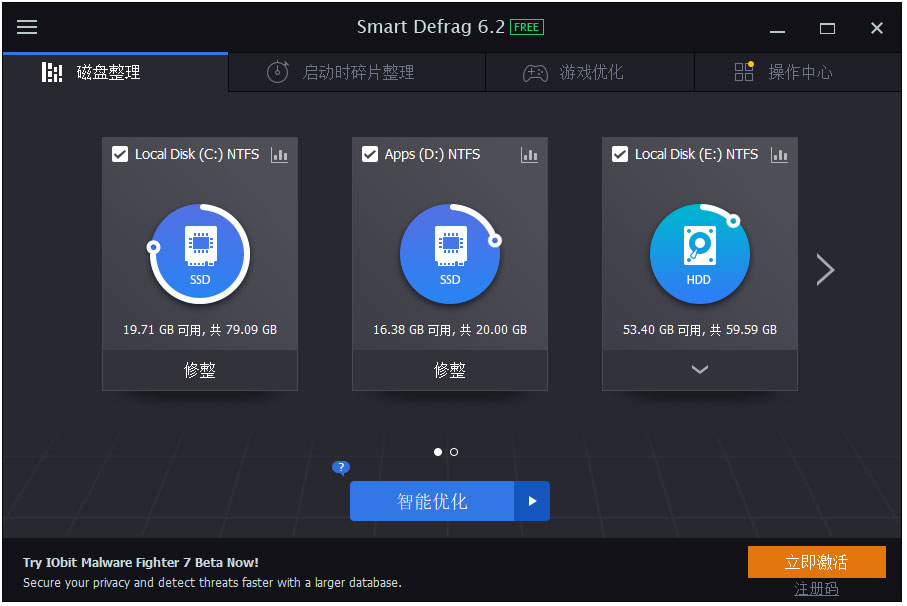907x606 pixels.
Task: Switch to 启动时碎片整理 tab
Action: [357, 72]
